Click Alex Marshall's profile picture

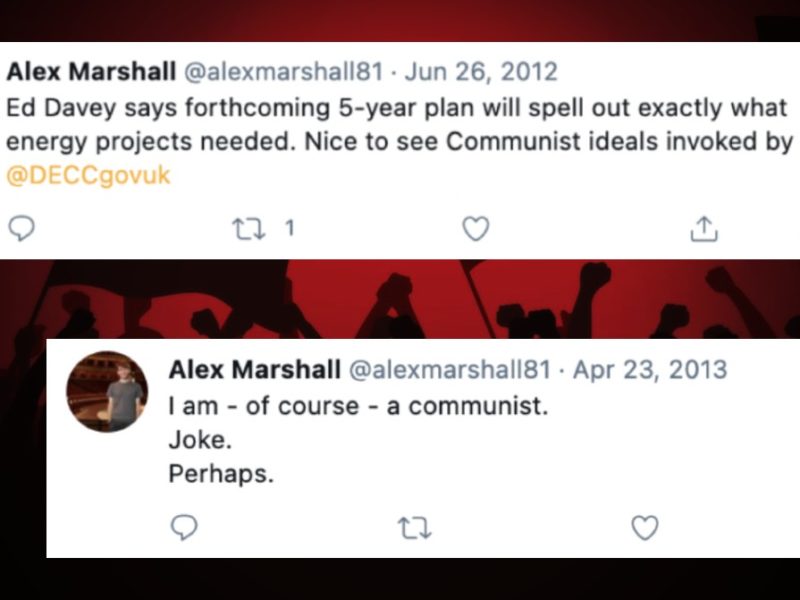(107, 391)
